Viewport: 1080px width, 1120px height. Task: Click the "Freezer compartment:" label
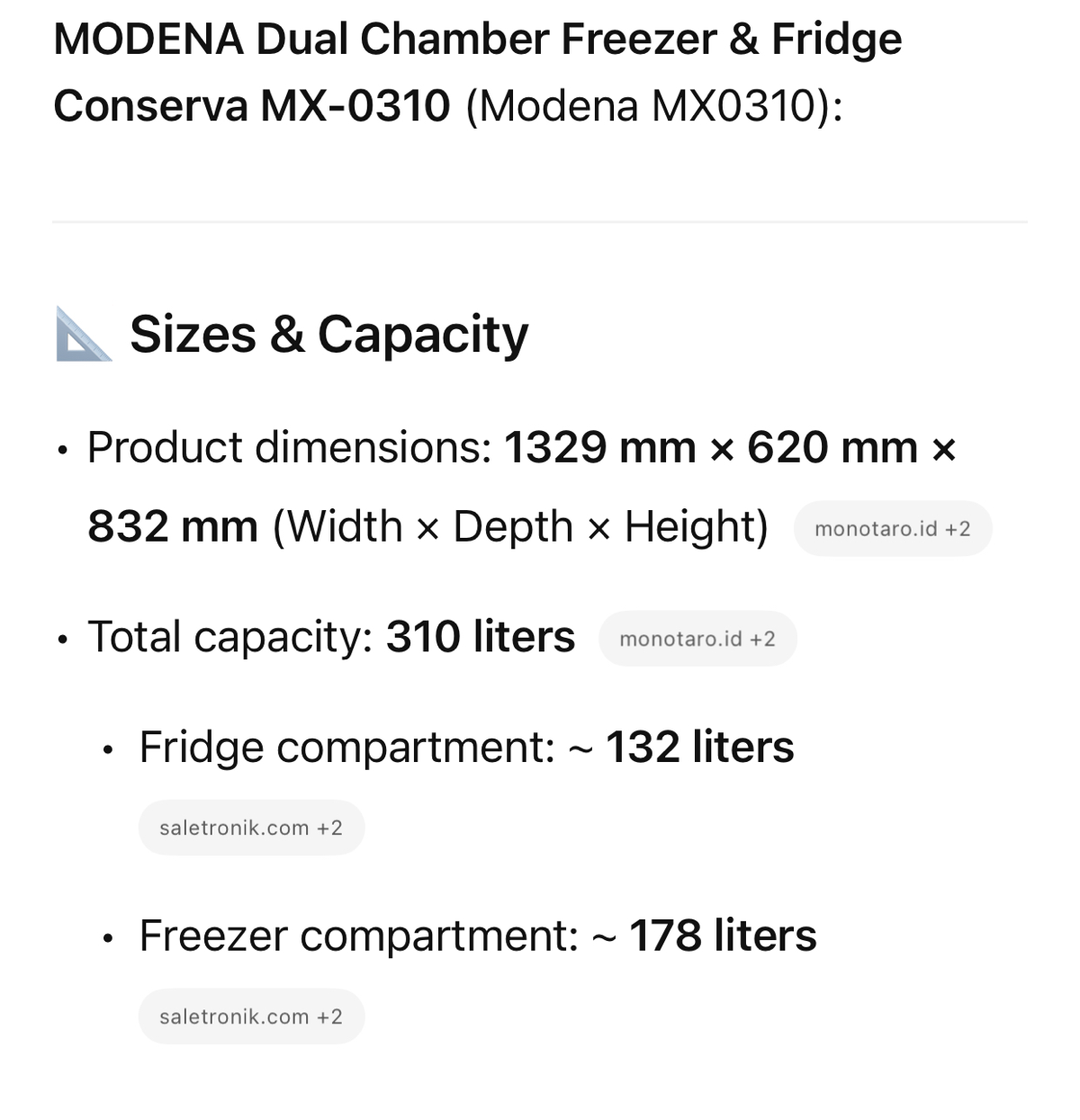click(358, 936)
